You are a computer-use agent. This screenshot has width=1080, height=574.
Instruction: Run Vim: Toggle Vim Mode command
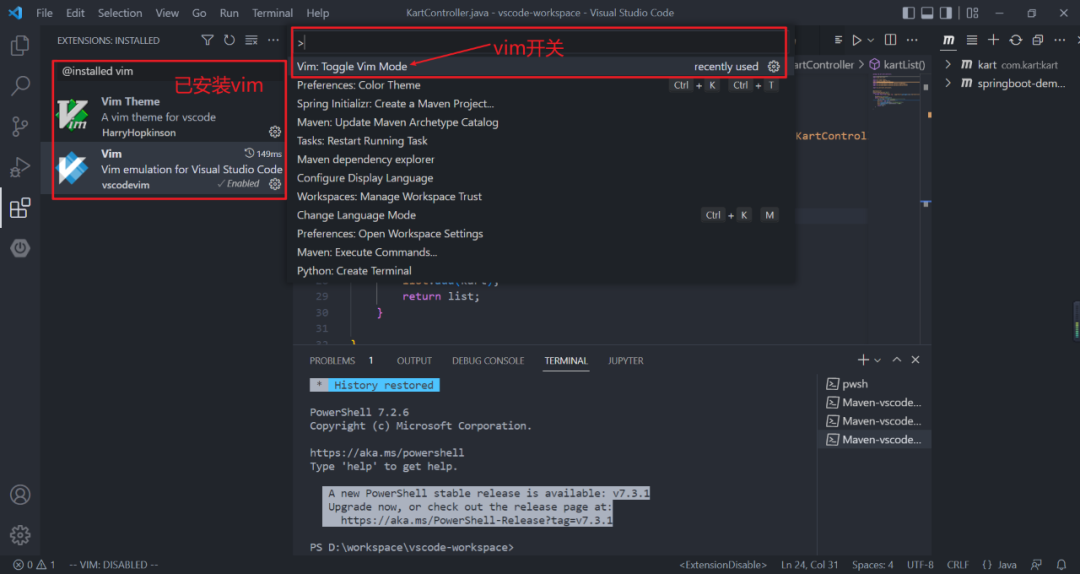point(539,66)
